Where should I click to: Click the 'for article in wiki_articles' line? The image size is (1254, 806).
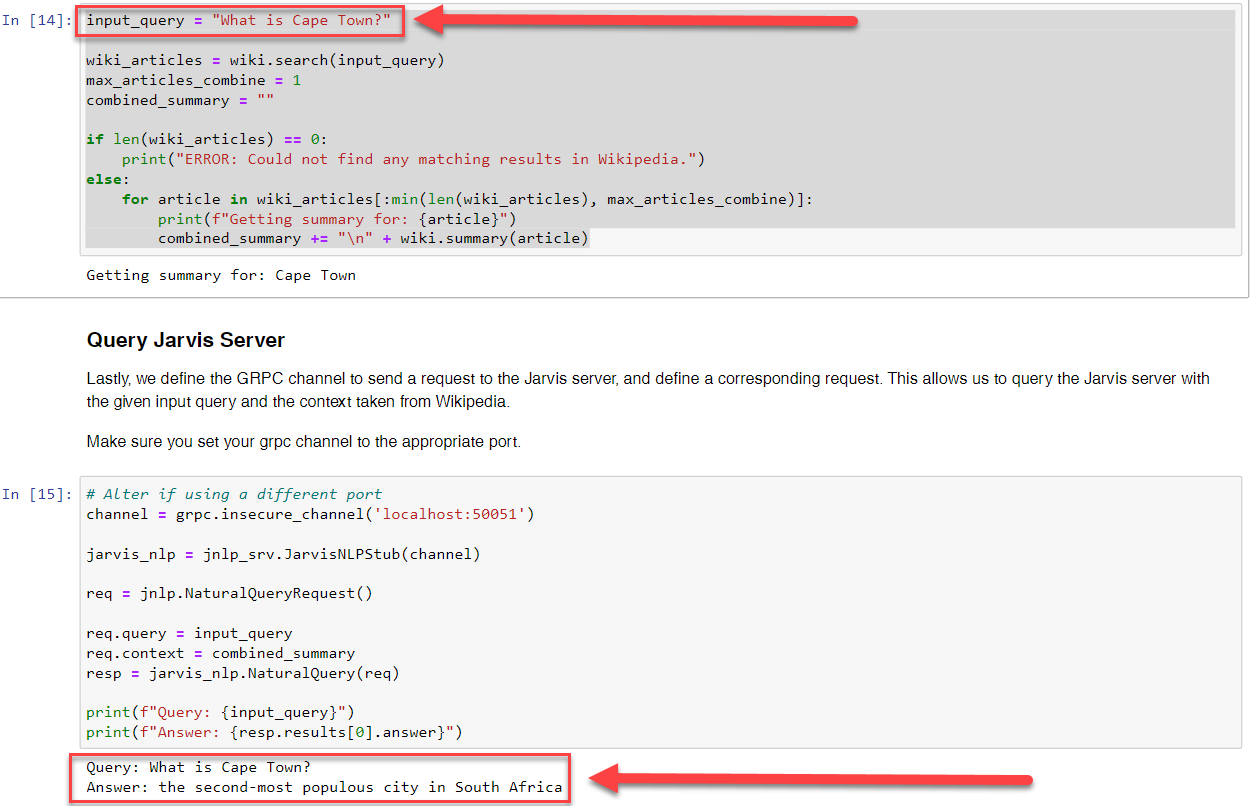[x=467, y=199]
